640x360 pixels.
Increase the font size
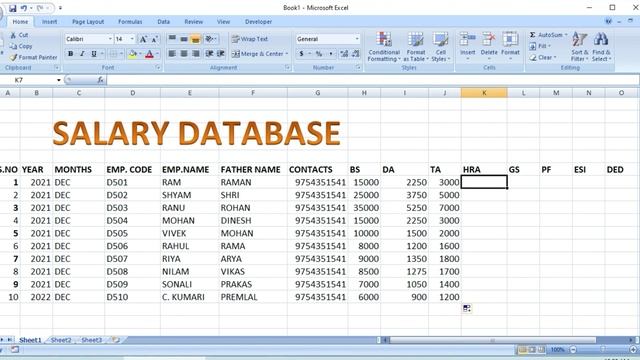(x=143, y=39)
